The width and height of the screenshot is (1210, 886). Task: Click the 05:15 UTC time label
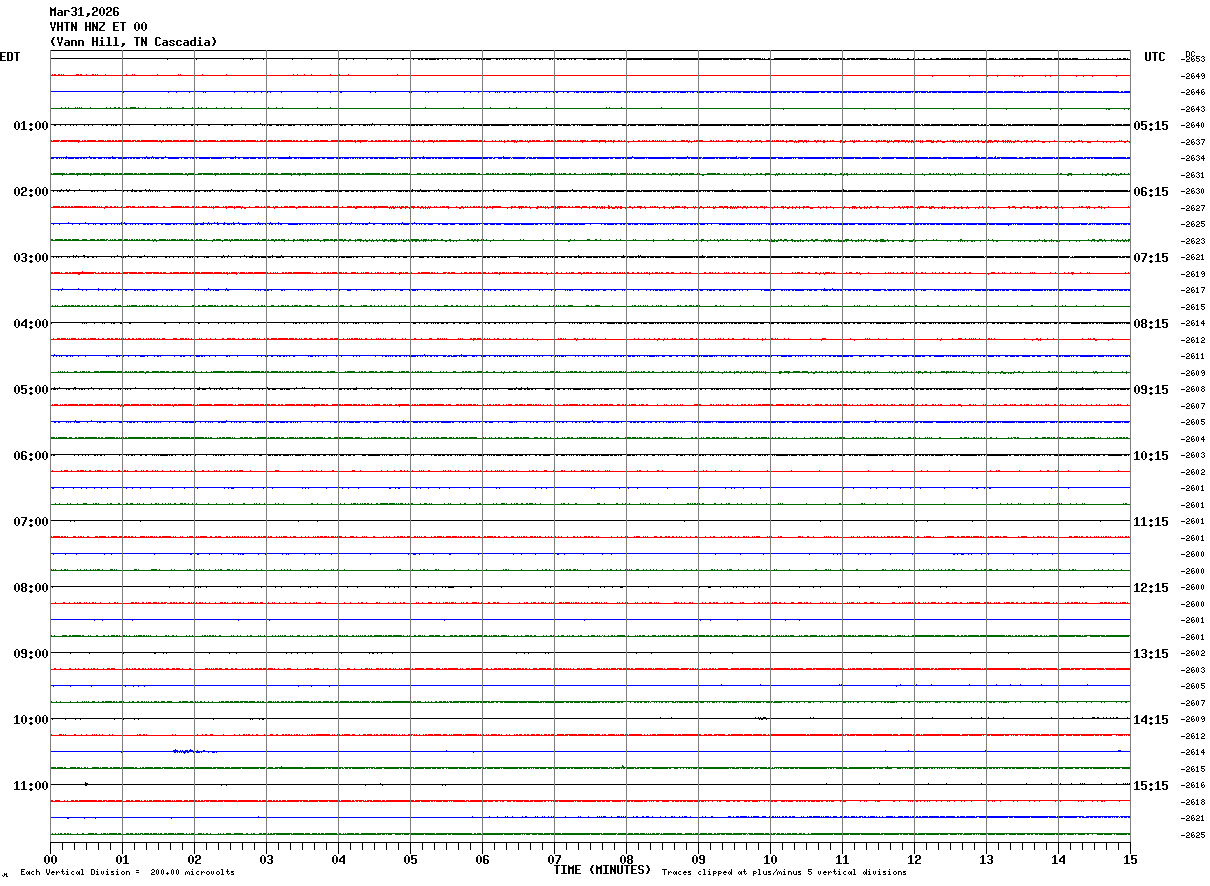(x=1150, y=126)
